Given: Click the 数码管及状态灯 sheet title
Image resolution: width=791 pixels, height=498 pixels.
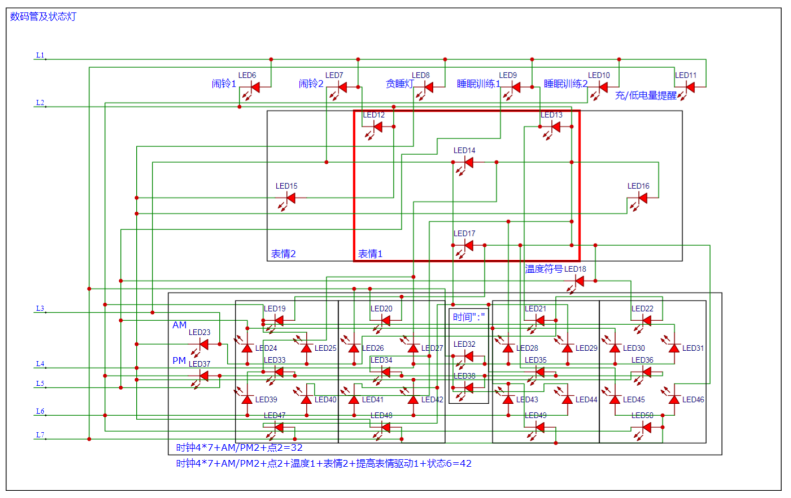Looking at the screenshot, I should tap(43, 17).
